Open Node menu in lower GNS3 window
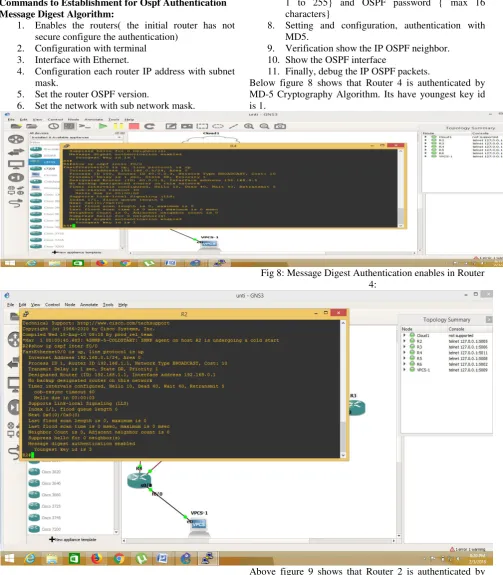Viewport: 503px width, 575px height. click(70, 305)
